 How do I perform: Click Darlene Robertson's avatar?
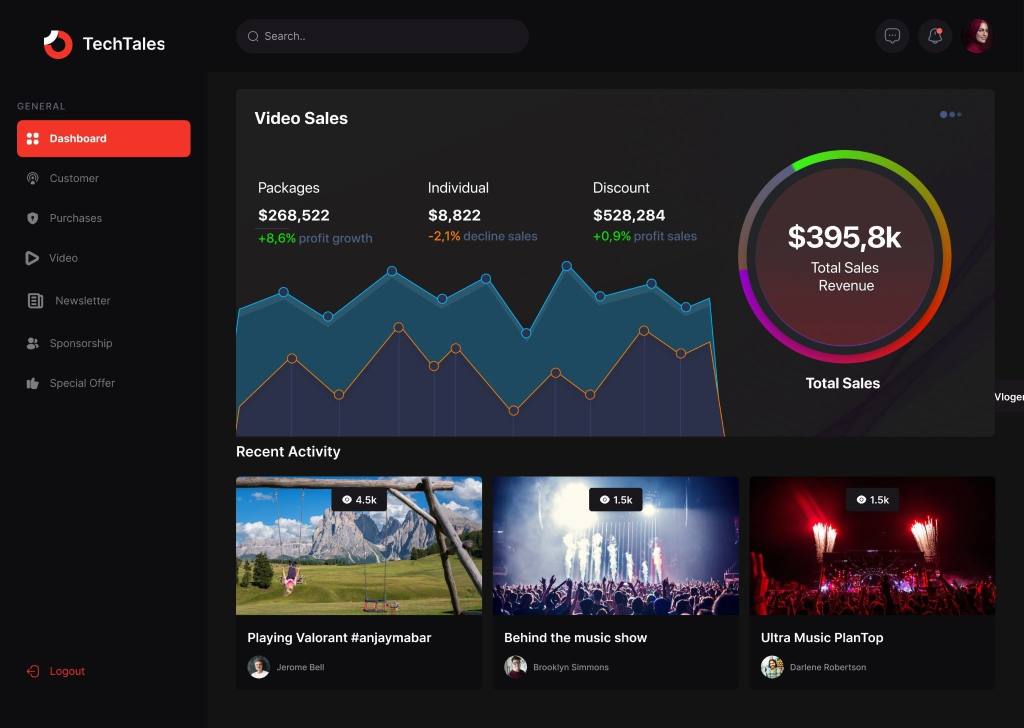pos(772,667)
